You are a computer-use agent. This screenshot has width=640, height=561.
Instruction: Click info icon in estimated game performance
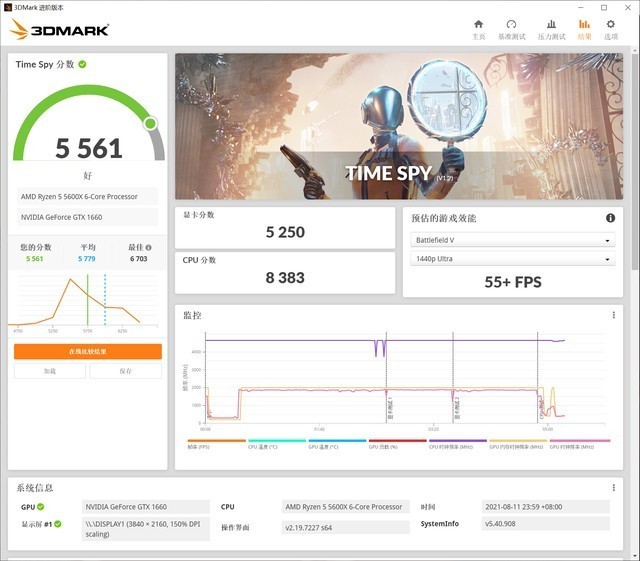tap(610, 218)
